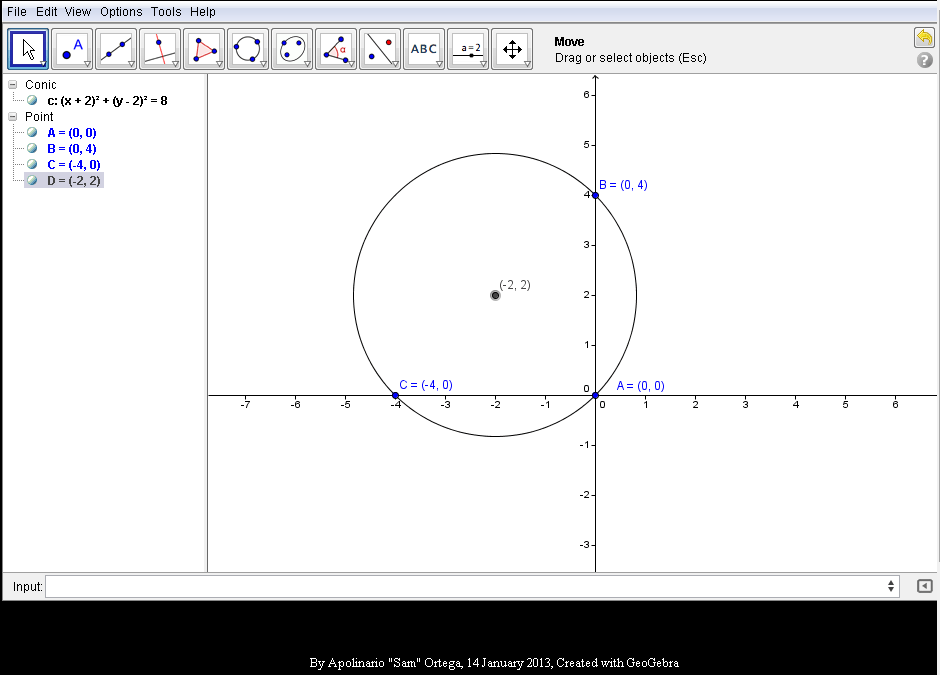940x675 pixels.
Task: Select the Move tool
Action: (27, 47)
